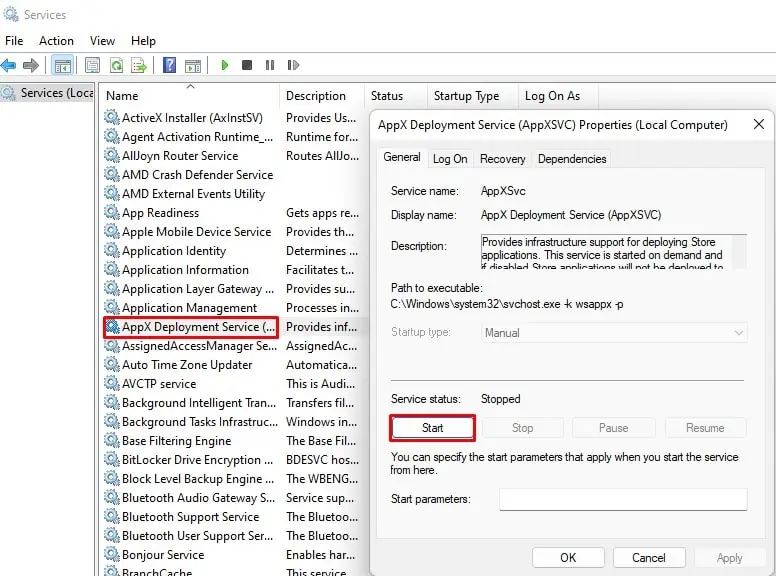This screenshot has height=576, width=776.
Task: Select Application Management service
Action: click(x=189, y=308)
